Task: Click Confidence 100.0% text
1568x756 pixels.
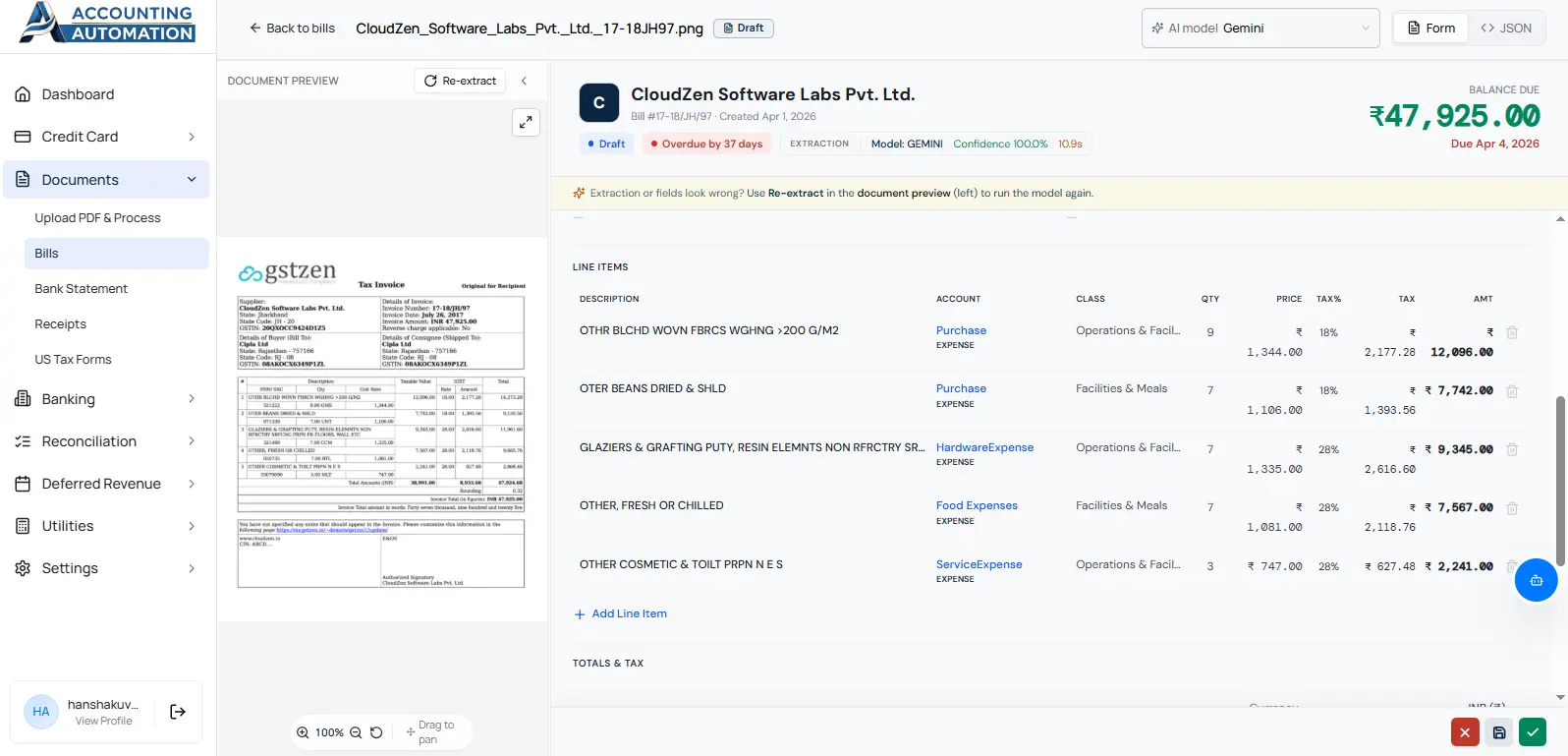Action: 1000,144
